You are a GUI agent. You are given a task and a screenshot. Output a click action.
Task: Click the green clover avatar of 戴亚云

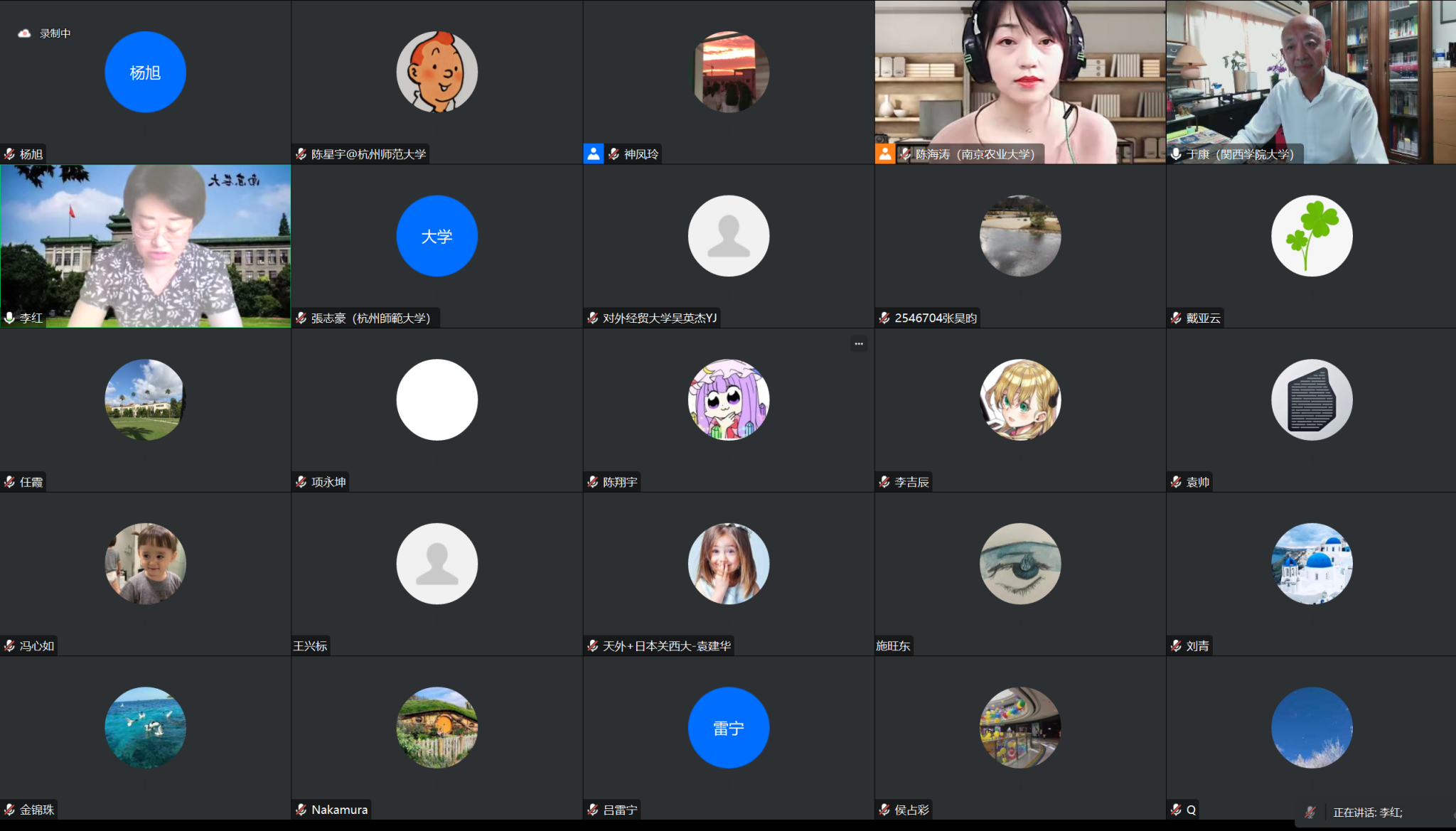tap(1312, 236)
